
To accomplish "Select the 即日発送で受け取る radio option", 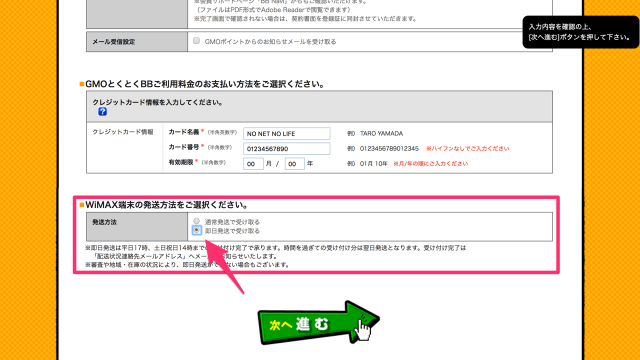I will 196,231.
